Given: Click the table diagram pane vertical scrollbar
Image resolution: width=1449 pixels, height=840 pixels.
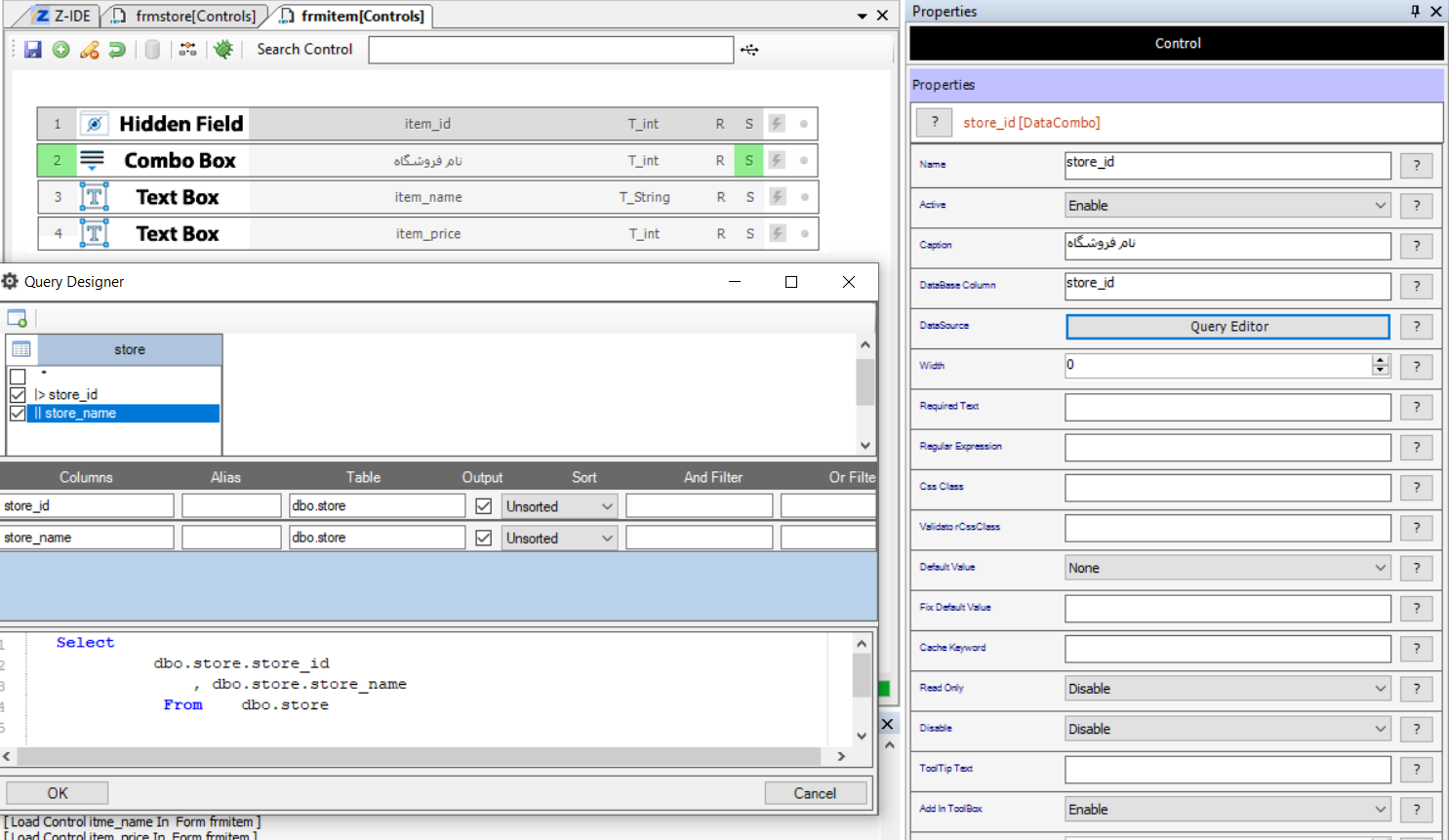Looking at the screenshot, I should click(x=865, y=395).
